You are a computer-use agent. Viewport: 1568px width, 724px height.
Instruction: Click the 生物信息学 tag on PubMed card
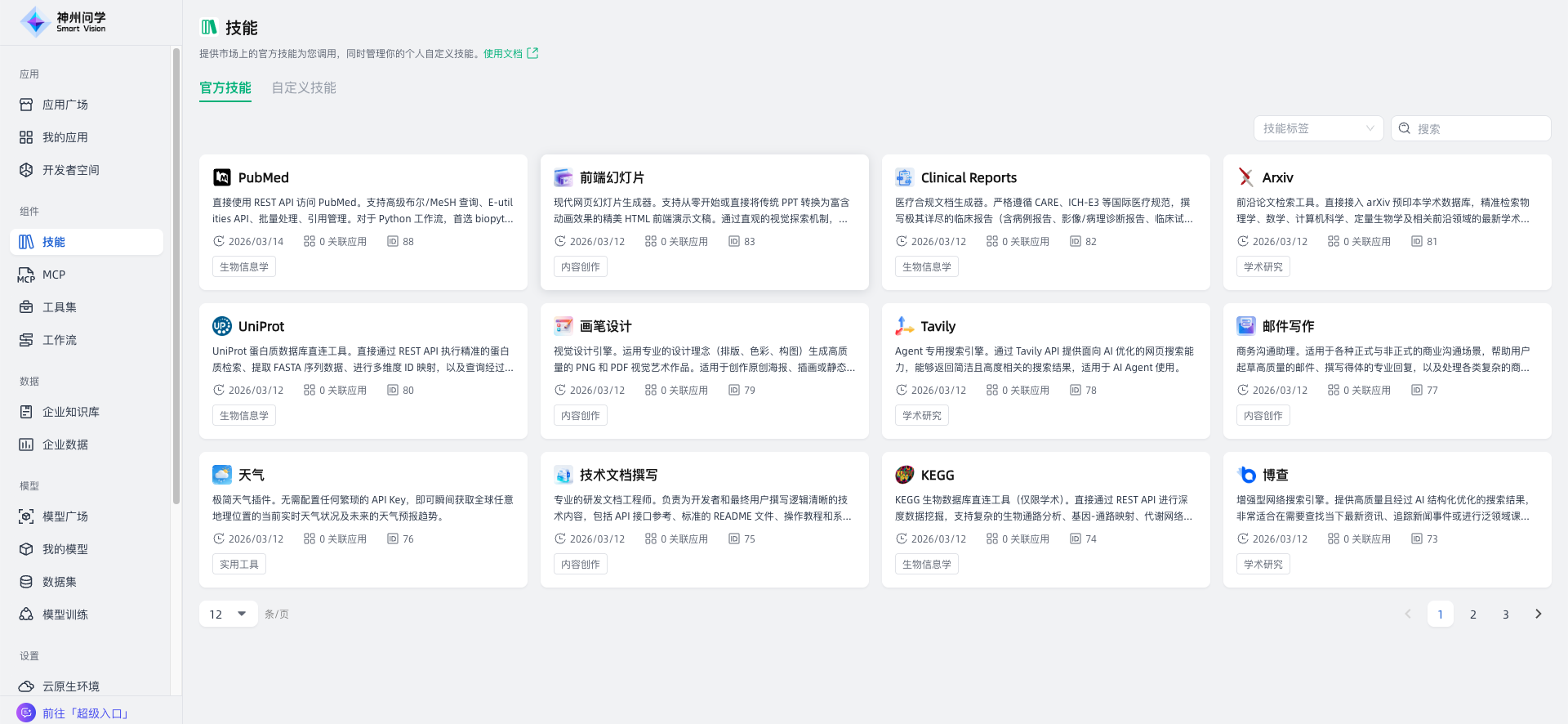click(243, 266)
